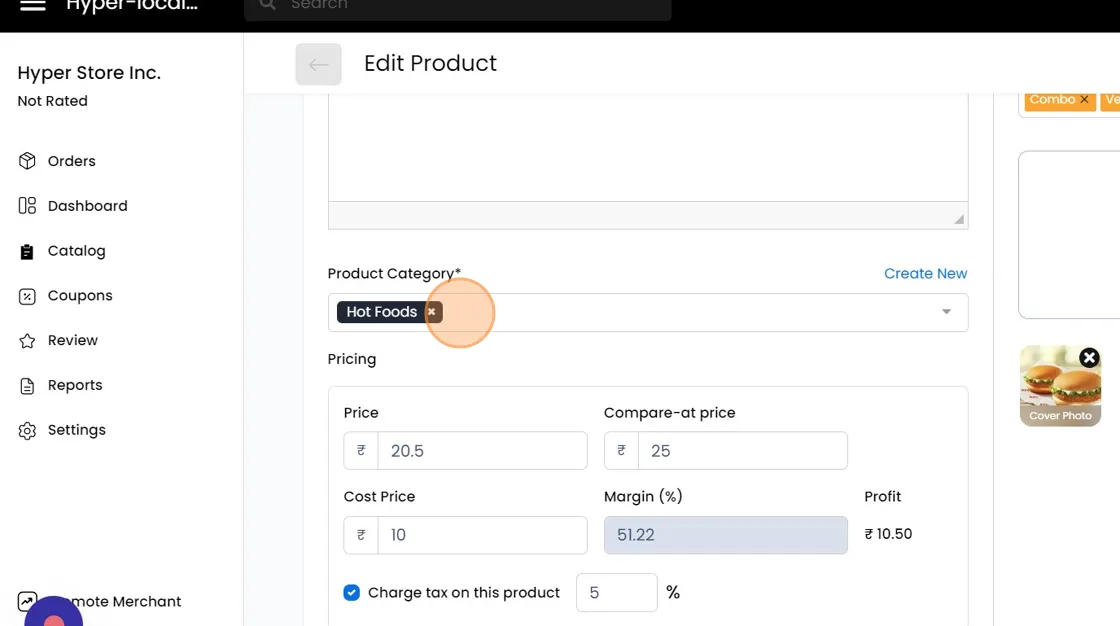The image size is (1120, 626).
Task: Click the Price input field
Action: (x=481, y=451)
